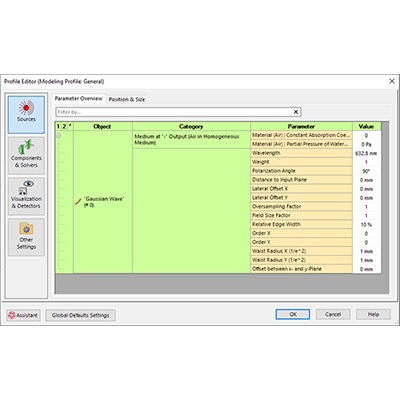Open the Help button
The width and height of the screenshot is (400, 400).
coord(373,314)
